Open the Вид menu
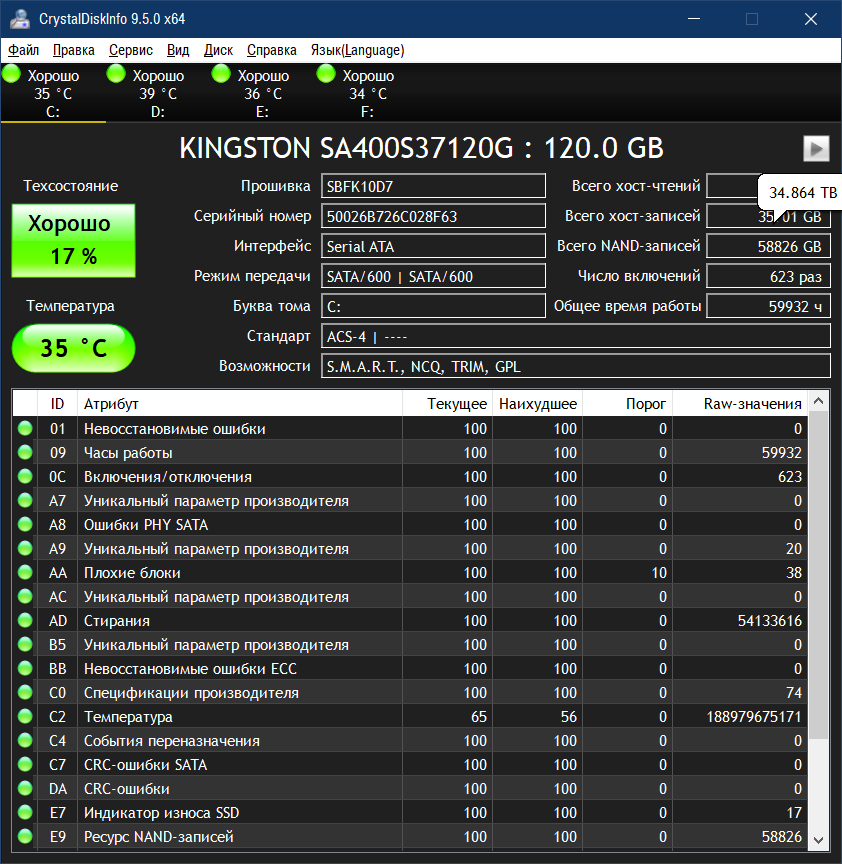The height and width of the screenshot is (864, 842). (x=178, y=51)
